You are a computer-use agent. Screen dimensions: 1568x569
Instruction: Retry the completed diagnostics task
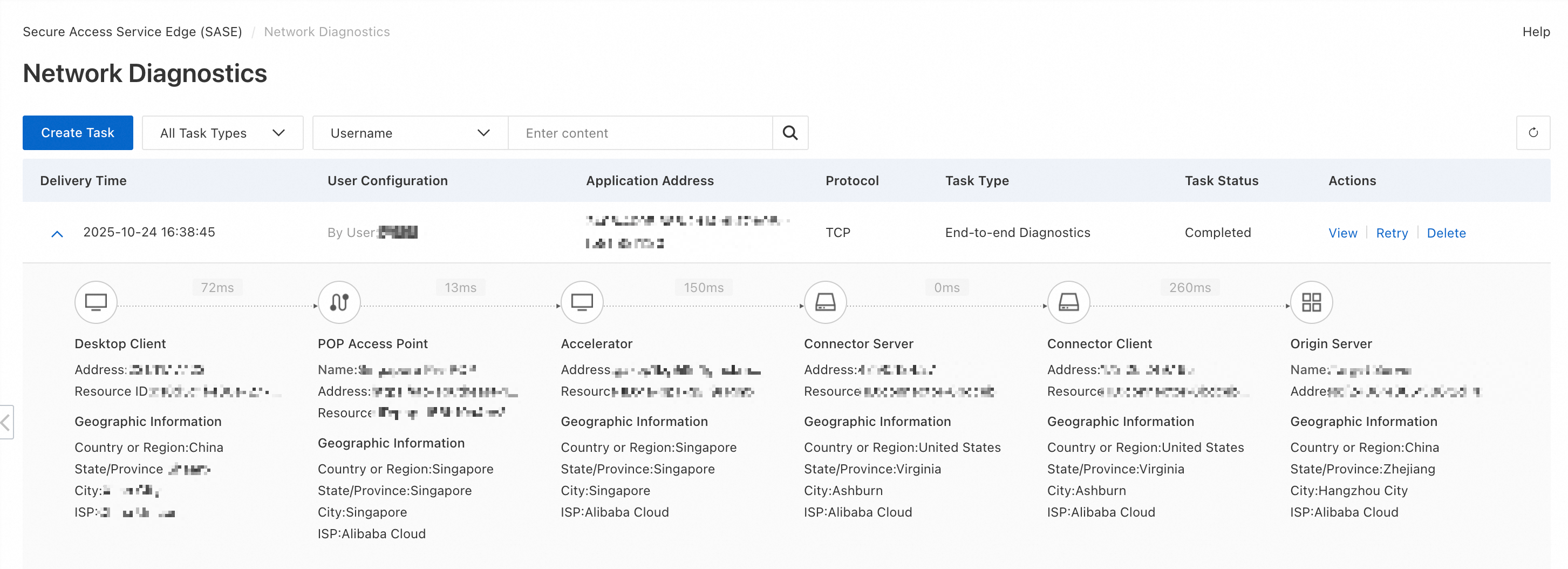click(x=1392, y=233)
